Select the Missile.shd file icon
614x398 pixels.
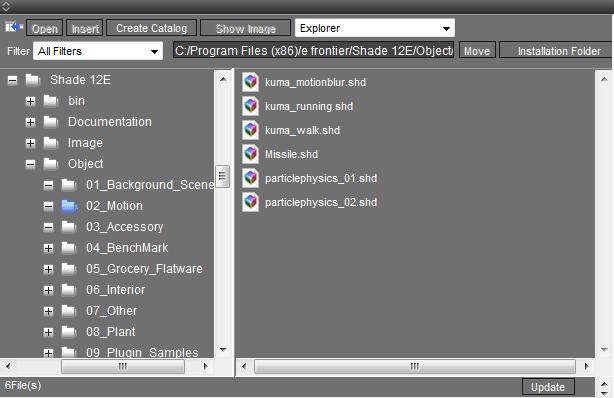(x=251, y=154)
